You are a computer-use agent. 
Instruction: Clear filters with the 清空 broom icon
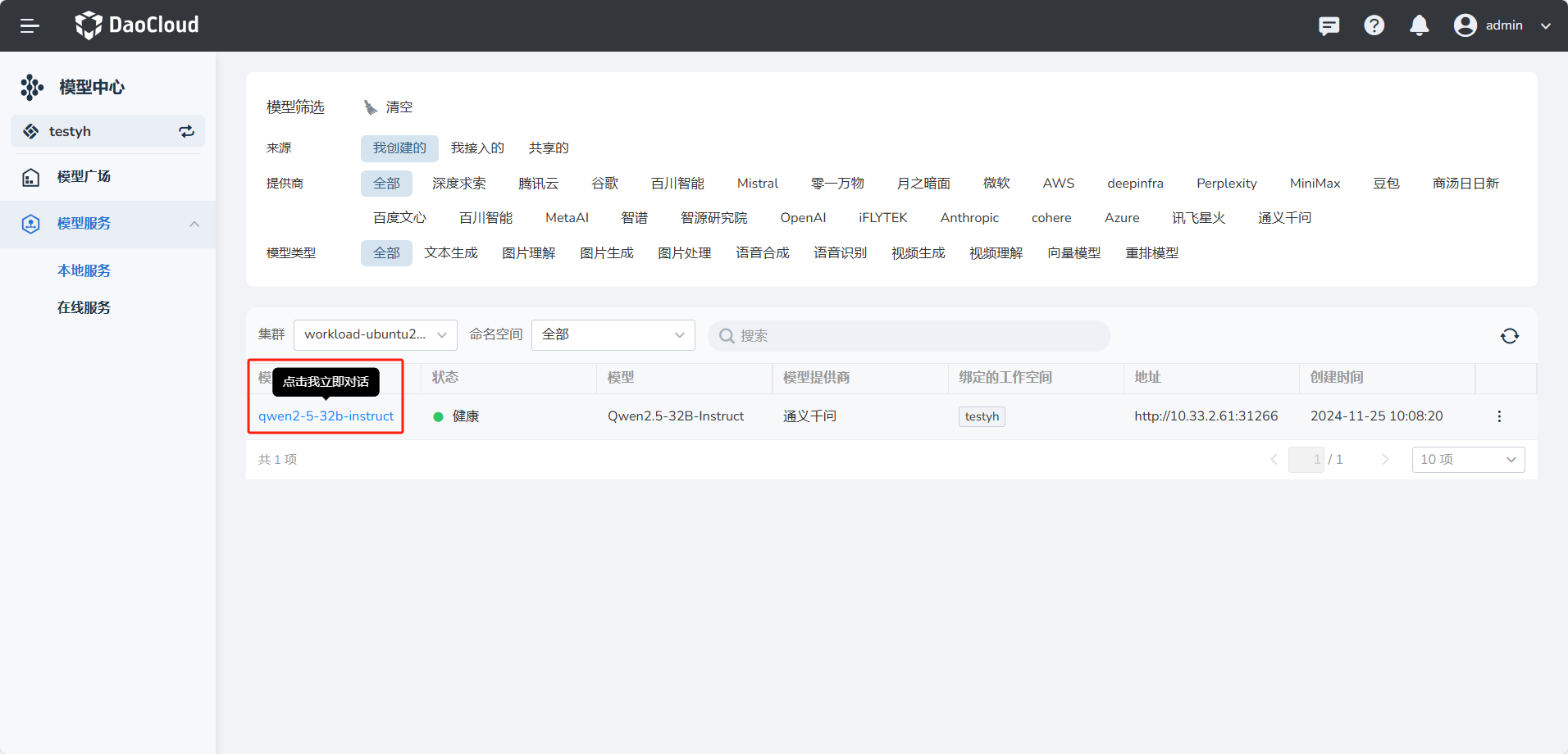[x=371, y=107]
